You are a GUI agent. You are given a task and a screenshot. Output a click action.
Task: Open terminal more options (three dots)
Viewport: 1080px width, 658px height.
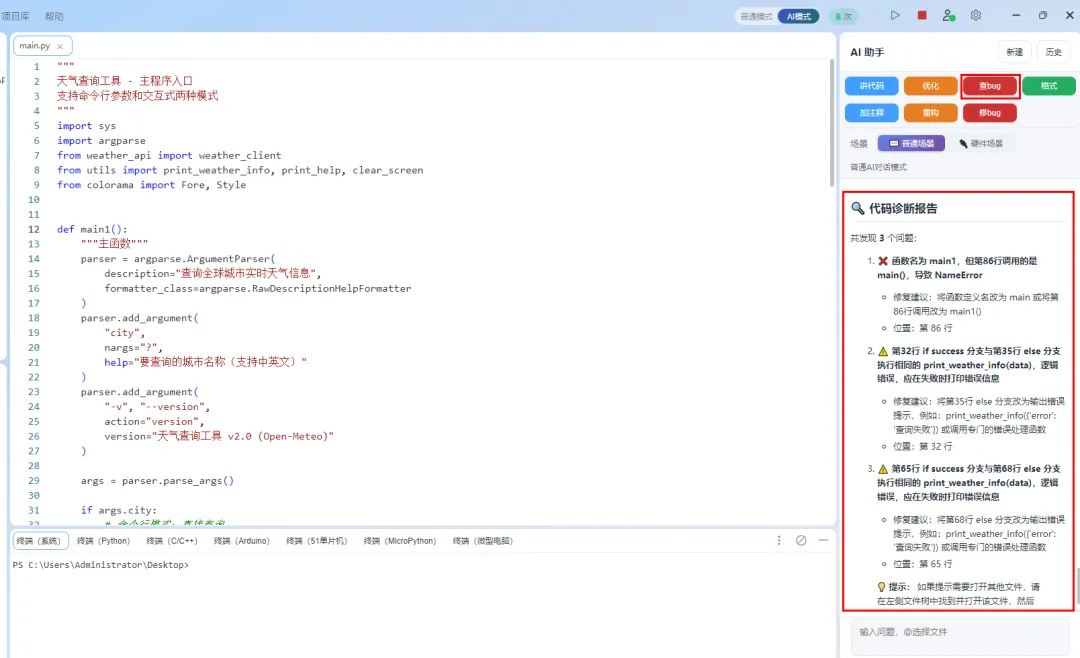pyautogui.click(x=779, y=541)
